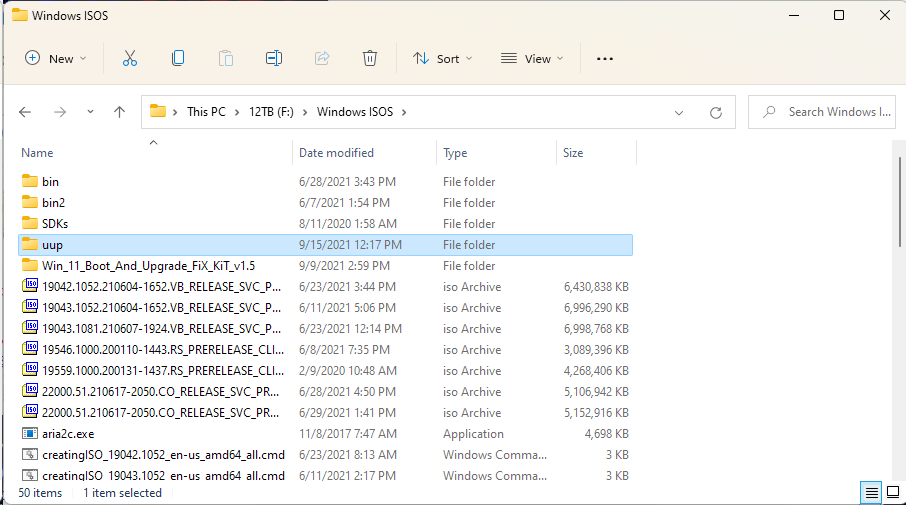Go up one folder level arrow
The width and height of the screenshot is (906, 505).
(119, 112)
